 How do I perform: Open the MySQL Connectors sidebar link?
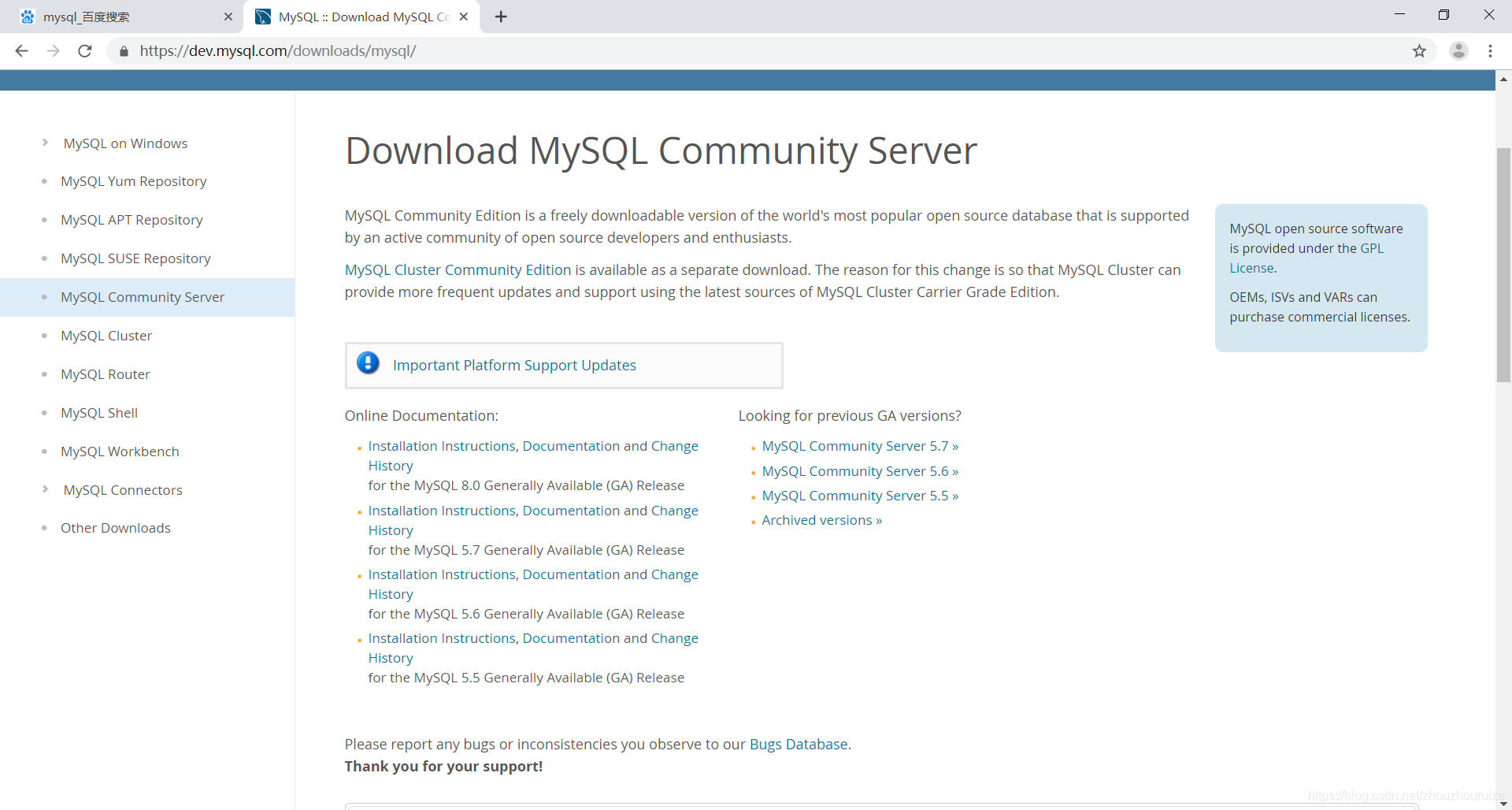(x=123, y=490)
